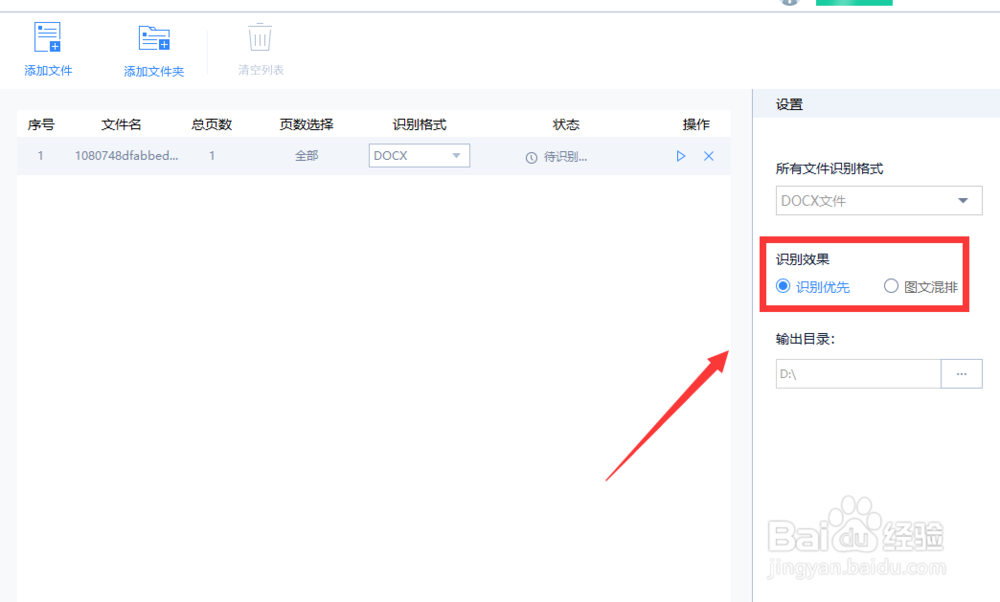
Task: Open the DOCX format dropdown in the file row
Action: tap(419, 155)
